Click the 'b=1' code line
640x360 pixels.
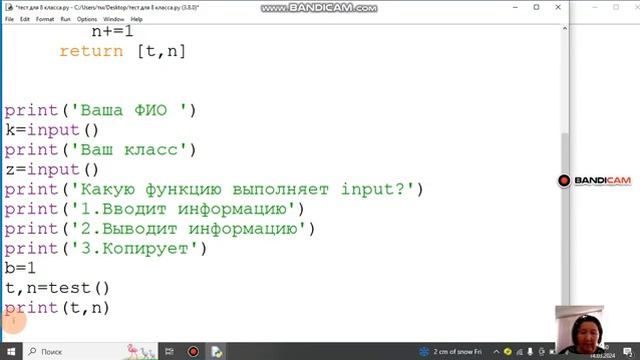20,269
